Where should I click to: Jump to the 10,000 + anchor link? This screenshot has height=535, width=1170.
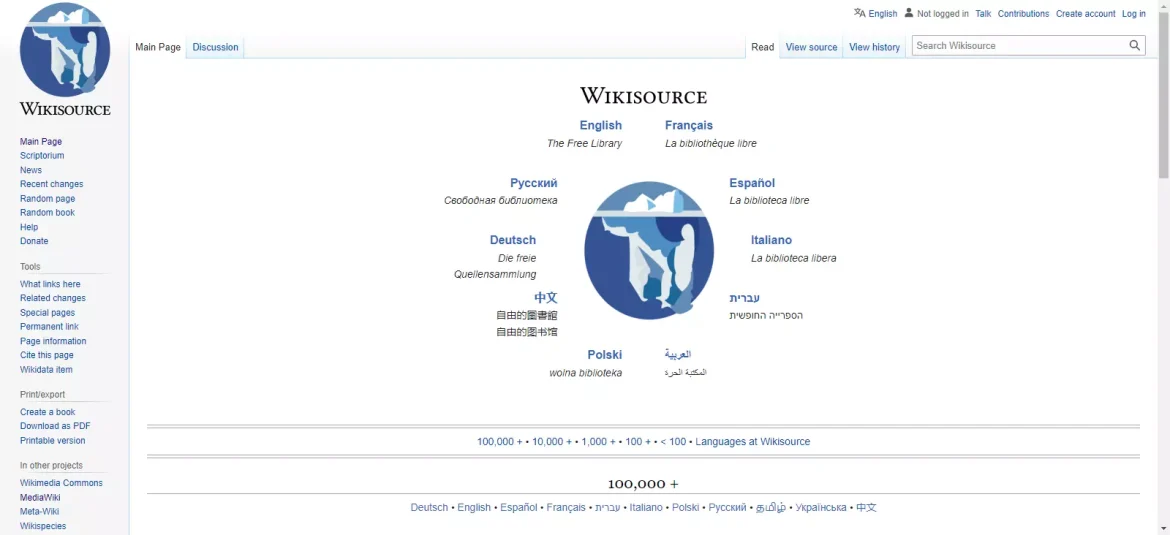pyautogui.click(x=552, y=442)
